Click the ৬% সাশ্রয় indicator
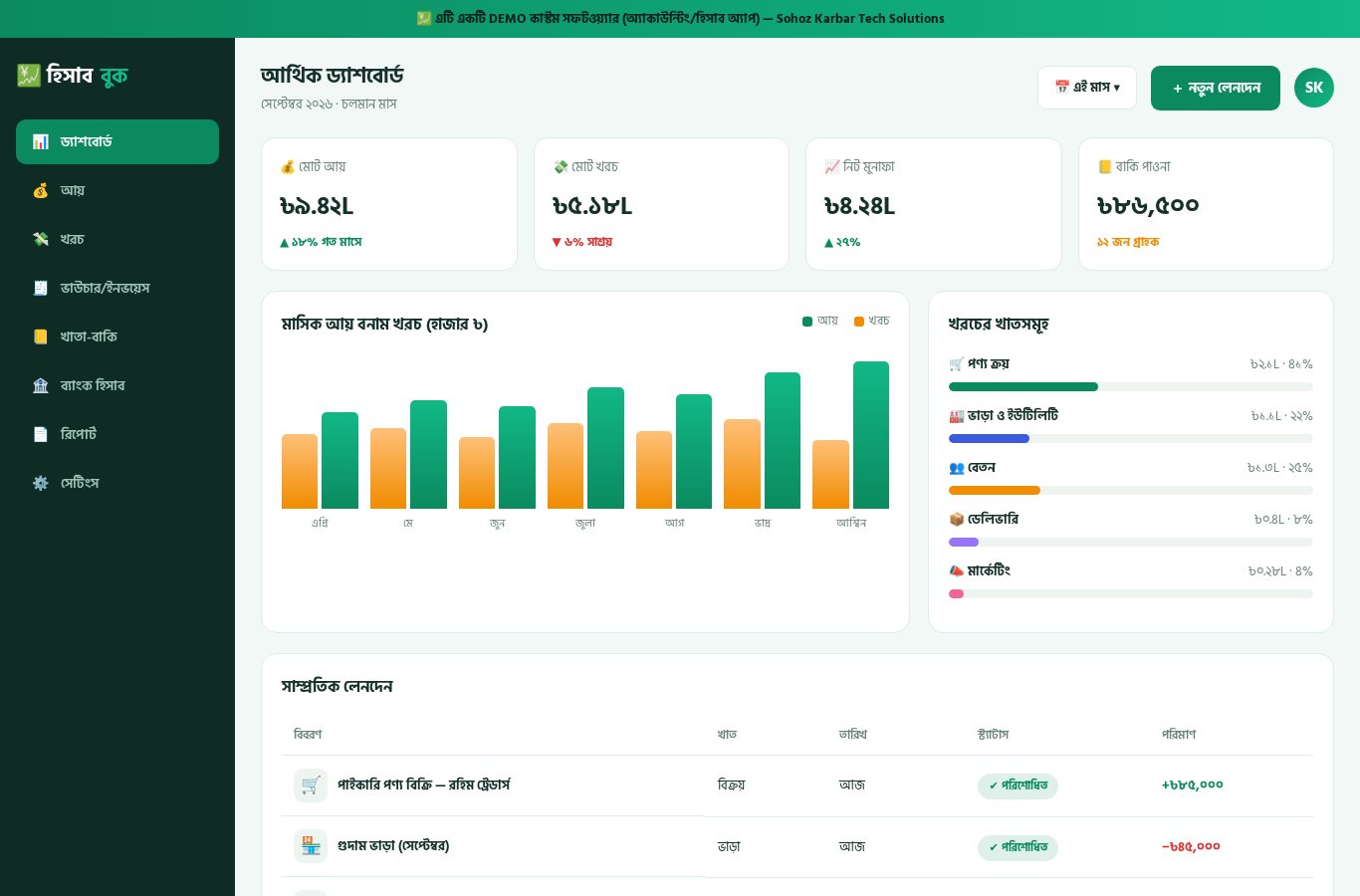Image resolution: width=1360 pixels, height=896 pixels. (x=582, y=242)
